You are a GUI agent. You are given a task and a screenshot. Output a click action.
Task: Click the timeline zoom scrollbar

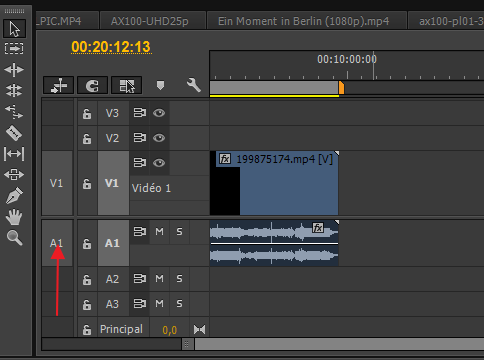[x=339, y=344]
